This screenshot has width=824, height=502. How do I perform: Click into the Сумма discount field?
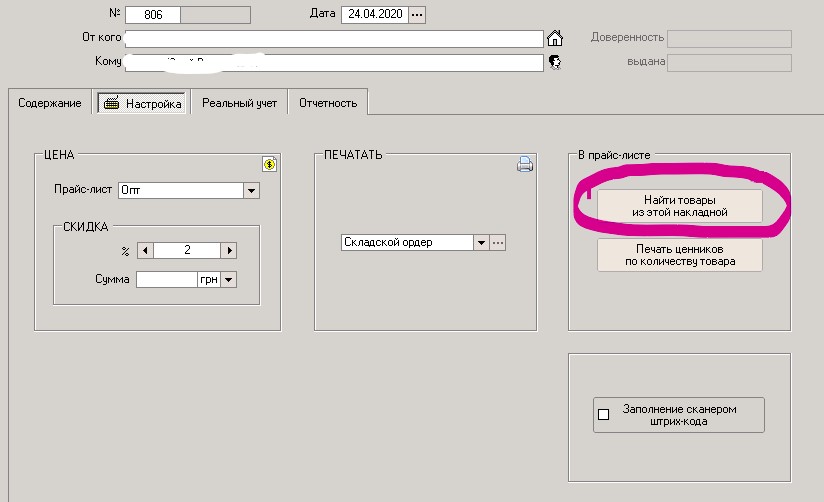point(166,280)
